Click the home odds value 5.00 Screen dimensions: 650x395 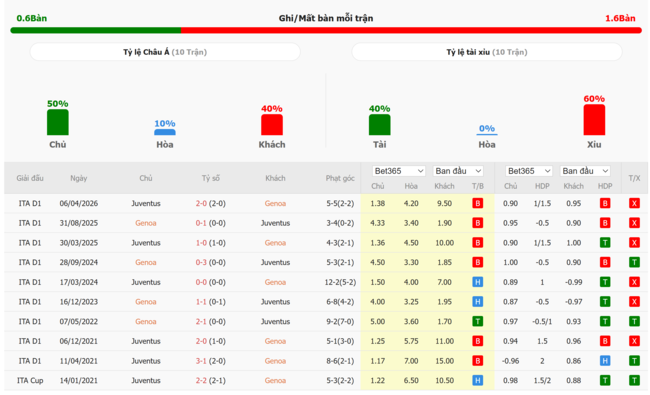pyautogui.click(x=377, y=322)
